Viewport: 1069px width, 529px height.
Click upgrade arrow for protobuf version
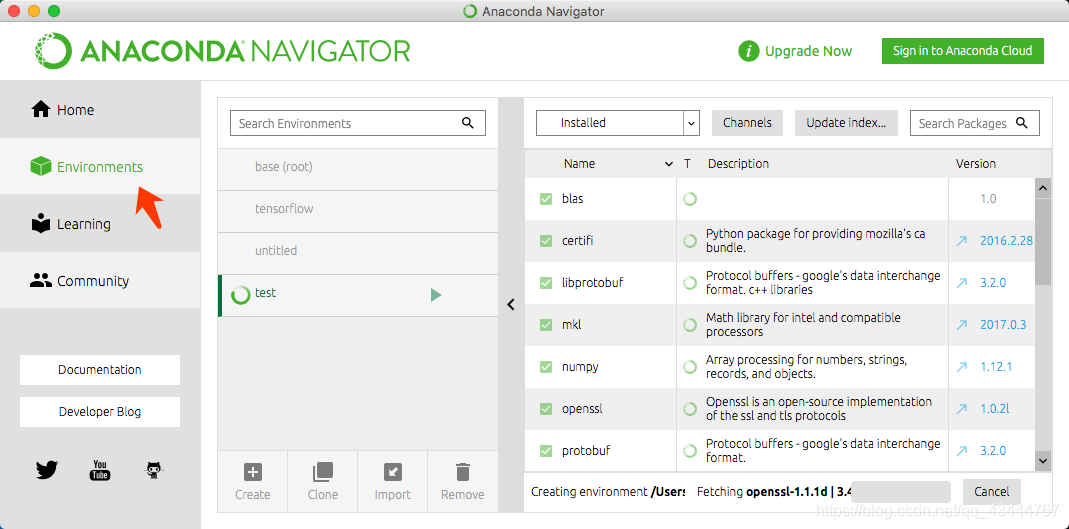coord(962,451)
